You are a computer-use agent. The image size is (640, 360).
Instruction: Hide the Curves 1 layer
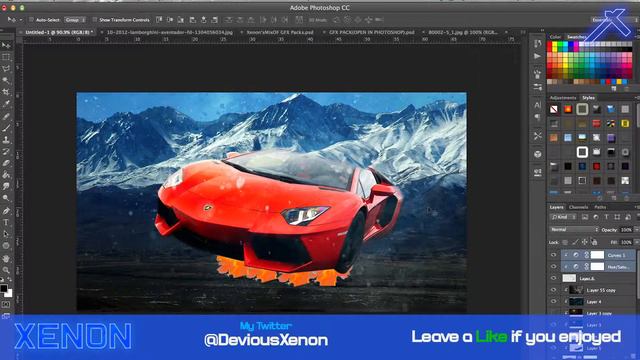pyautogui.click(x=553, y=255)
